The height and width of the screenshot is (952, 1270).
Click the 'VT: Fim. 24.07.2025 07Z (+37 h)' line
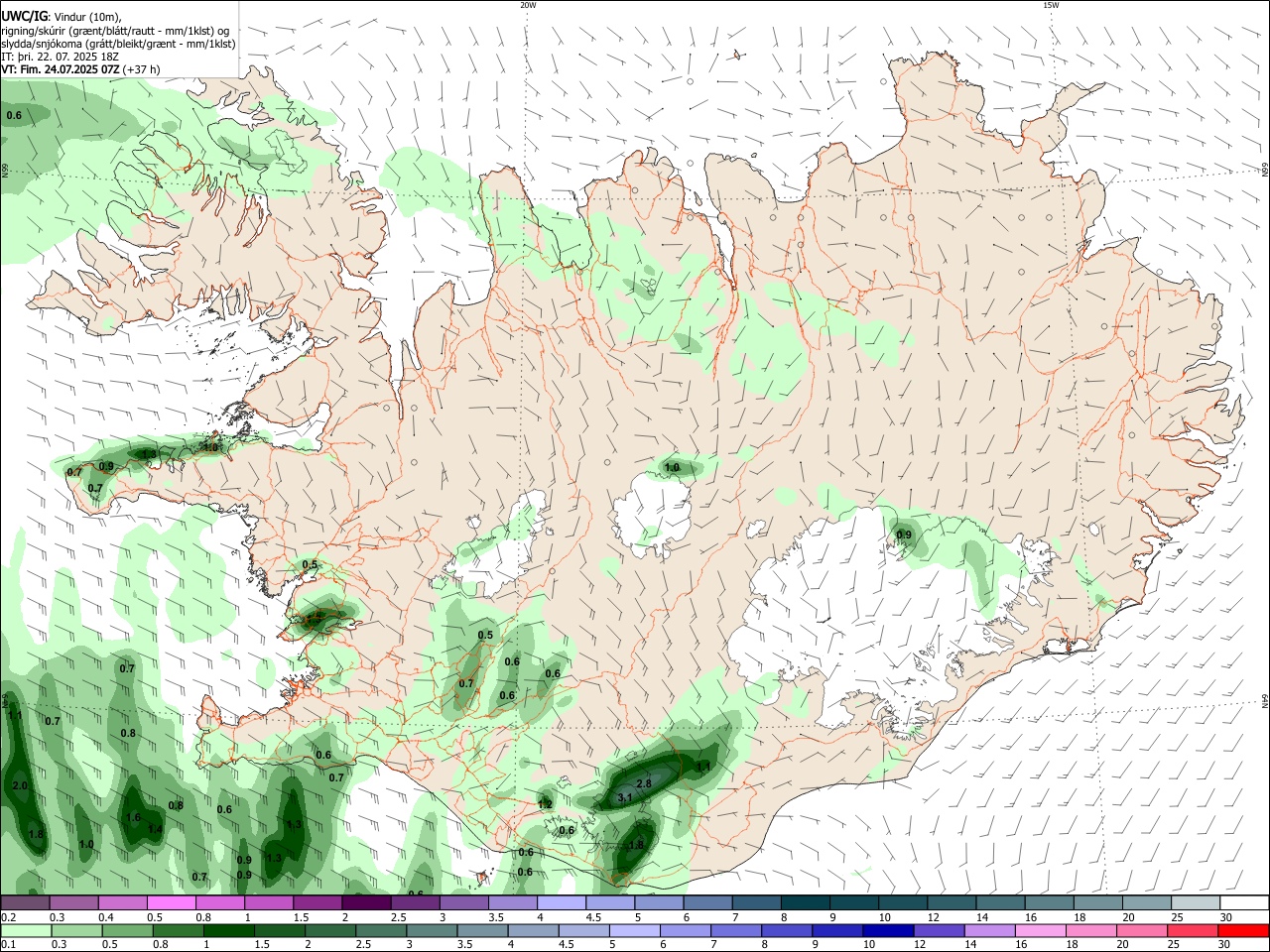tap(80, 69)
